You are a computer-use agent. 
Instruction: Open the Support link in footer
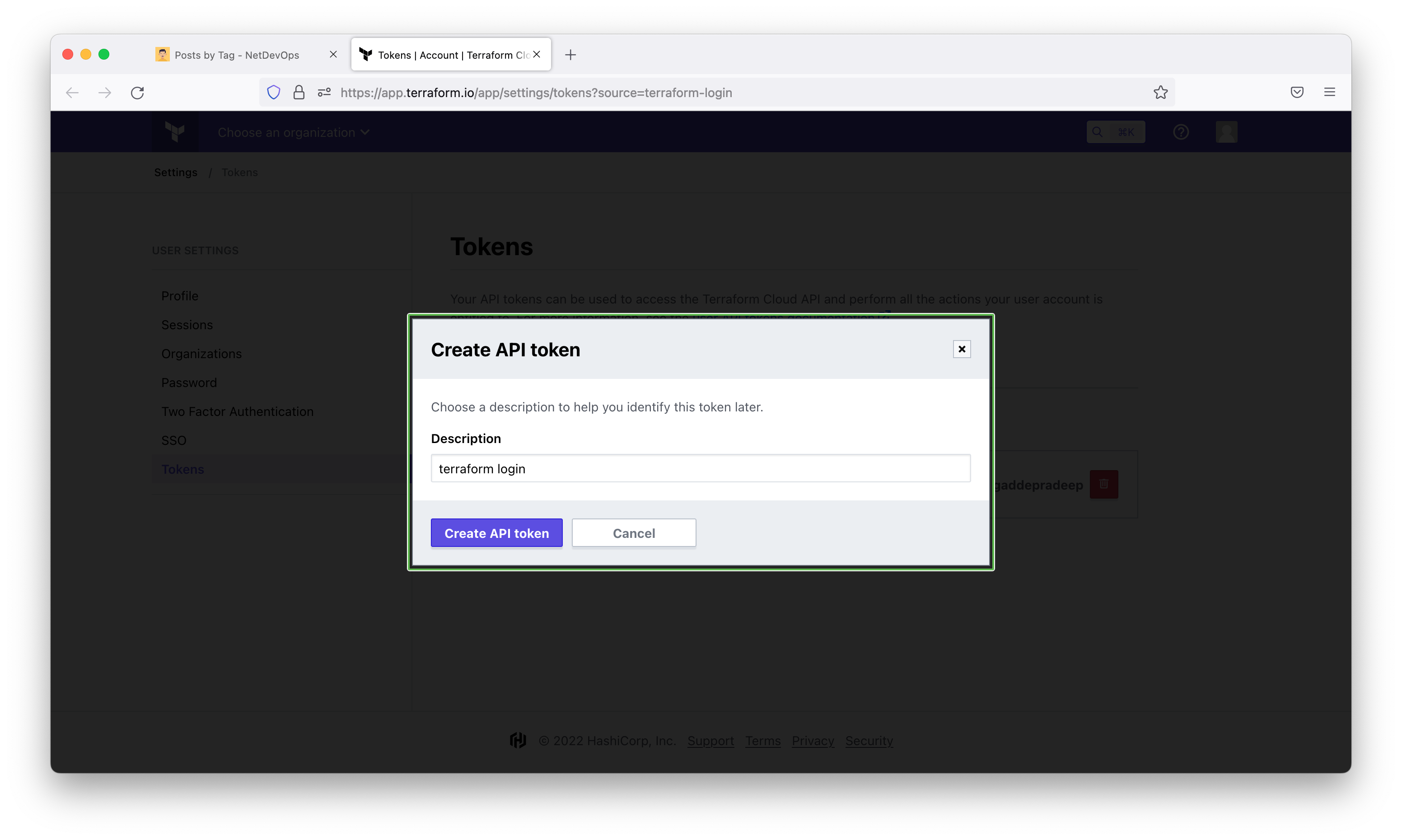710,741
